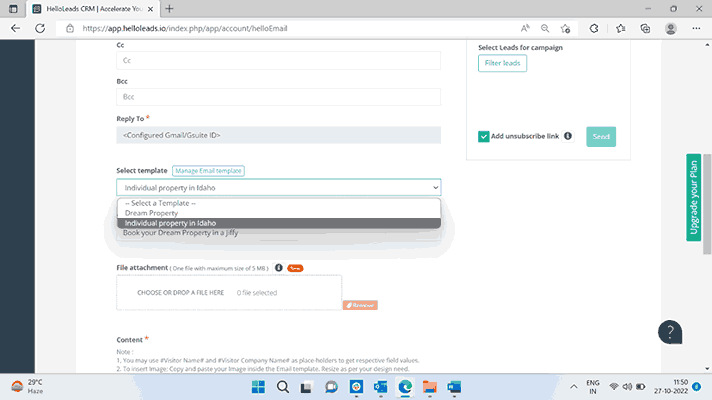Screen dimensions: 712x400
Task: Open Read aloud icon in address bar
Action: point(525,28)
